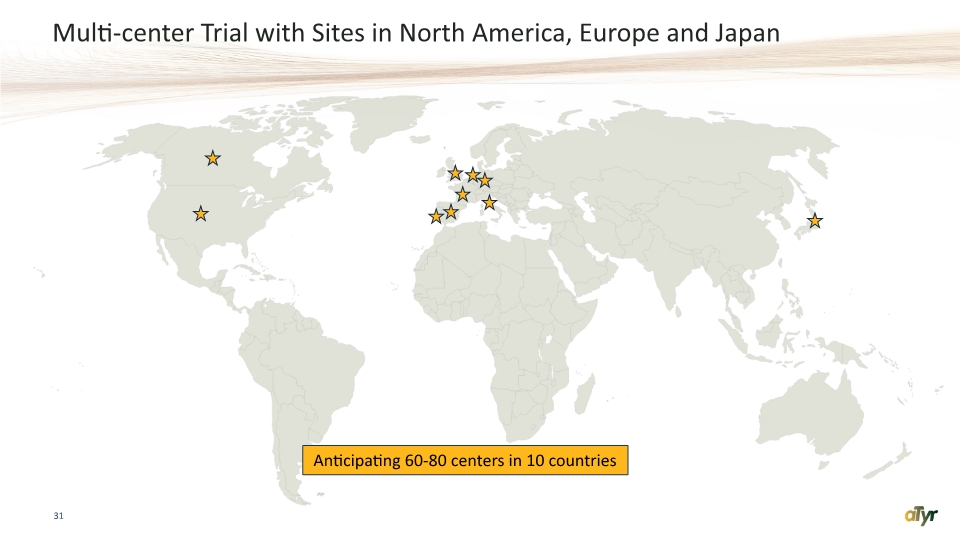The width and height of the screenshot is (960, 540).
Task: Click on Russia on the world map
Action: click(x=673, y=147)
